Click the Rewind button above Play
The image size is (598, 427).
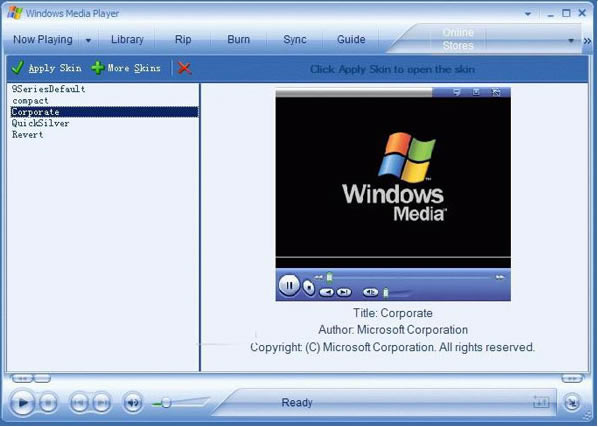tap(22, 379)
